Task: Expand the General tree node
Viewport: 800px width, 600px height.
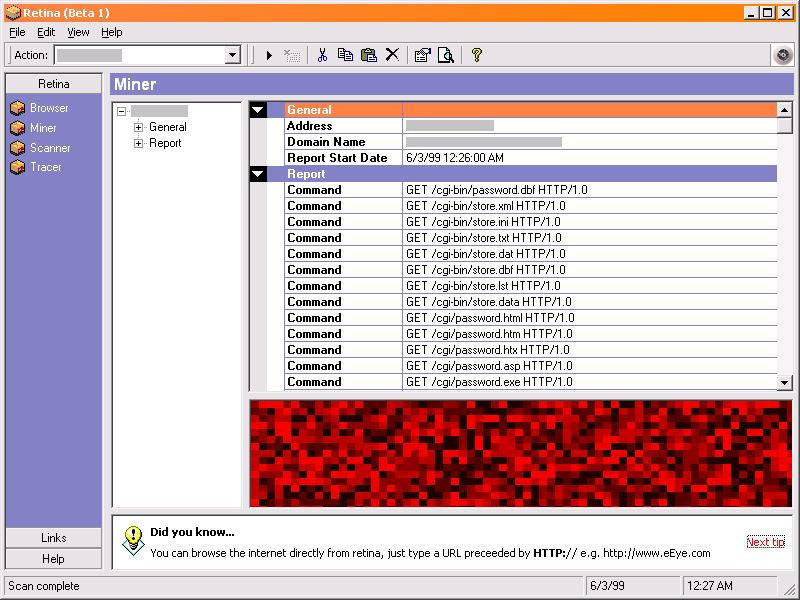Action: click(139, 127)
